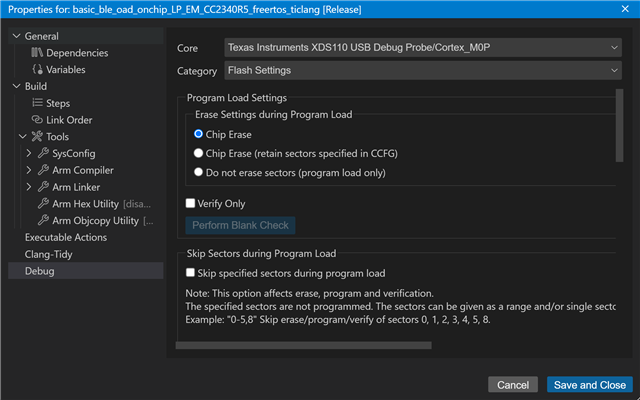Image resolution: width=640 pixels, height=400 pixels.
Task: Click the Arm Compiler wrench icon
Action: (43, 170)
